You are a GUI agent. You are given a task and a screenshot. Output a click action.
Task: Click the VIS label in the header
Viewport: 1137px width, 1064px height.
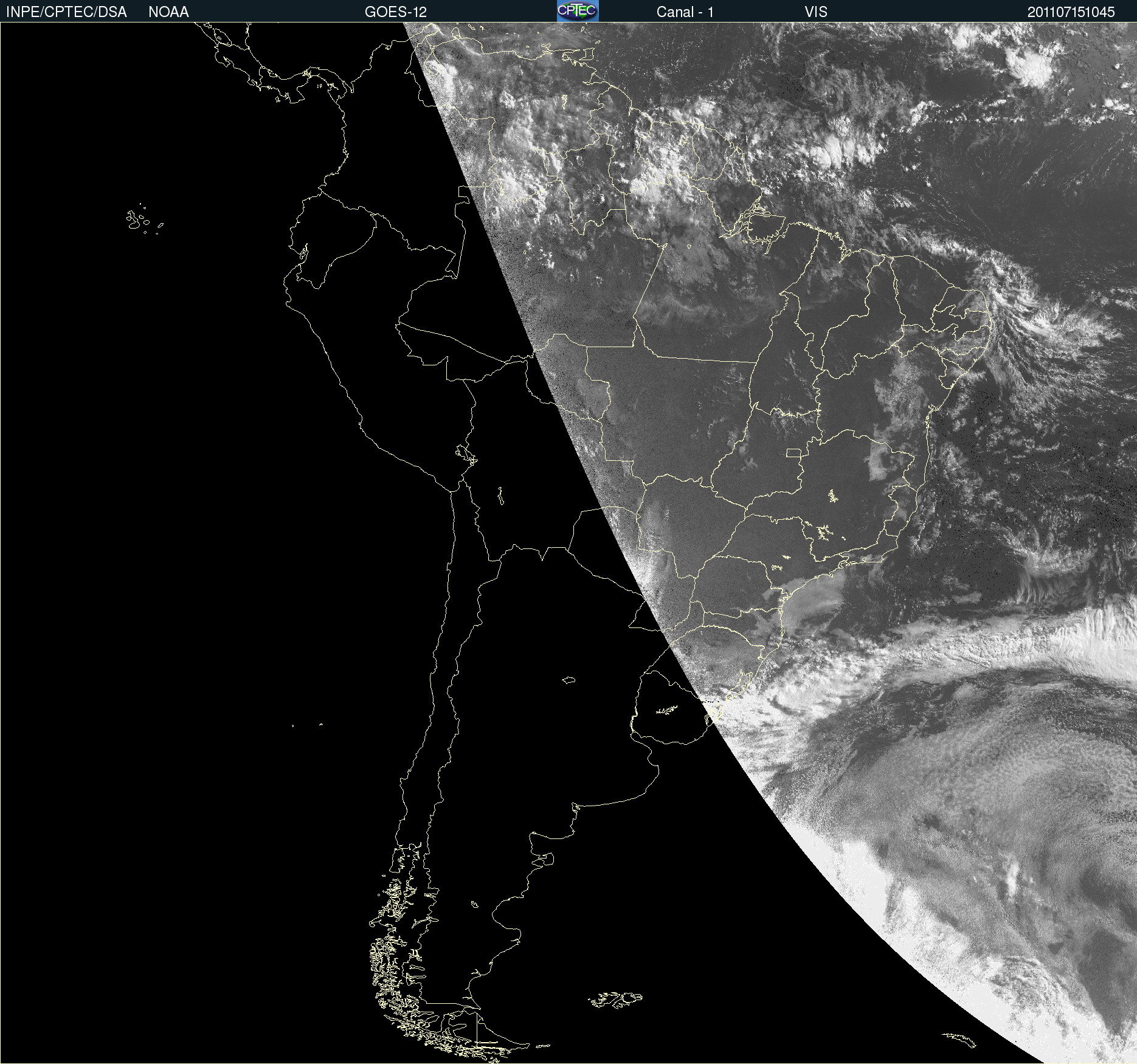click(816, 12)
